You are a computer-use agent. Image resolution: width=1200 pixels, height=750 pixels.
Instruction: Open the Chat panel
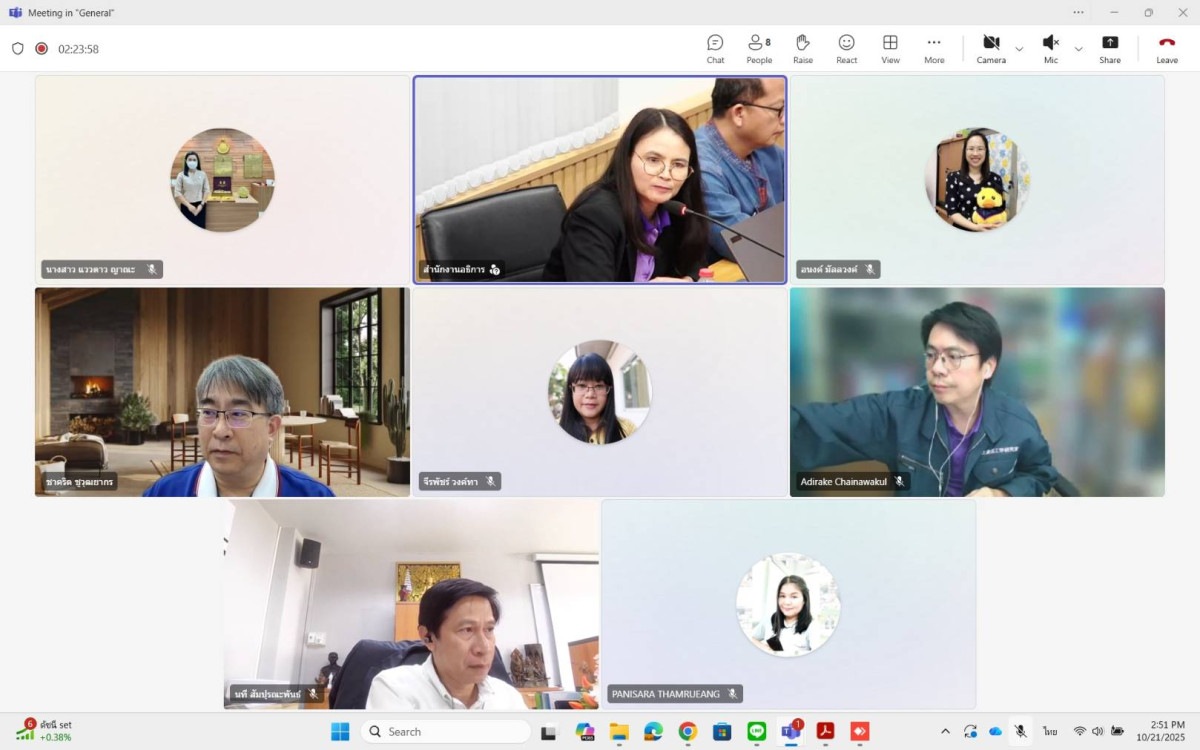[715, 48]
